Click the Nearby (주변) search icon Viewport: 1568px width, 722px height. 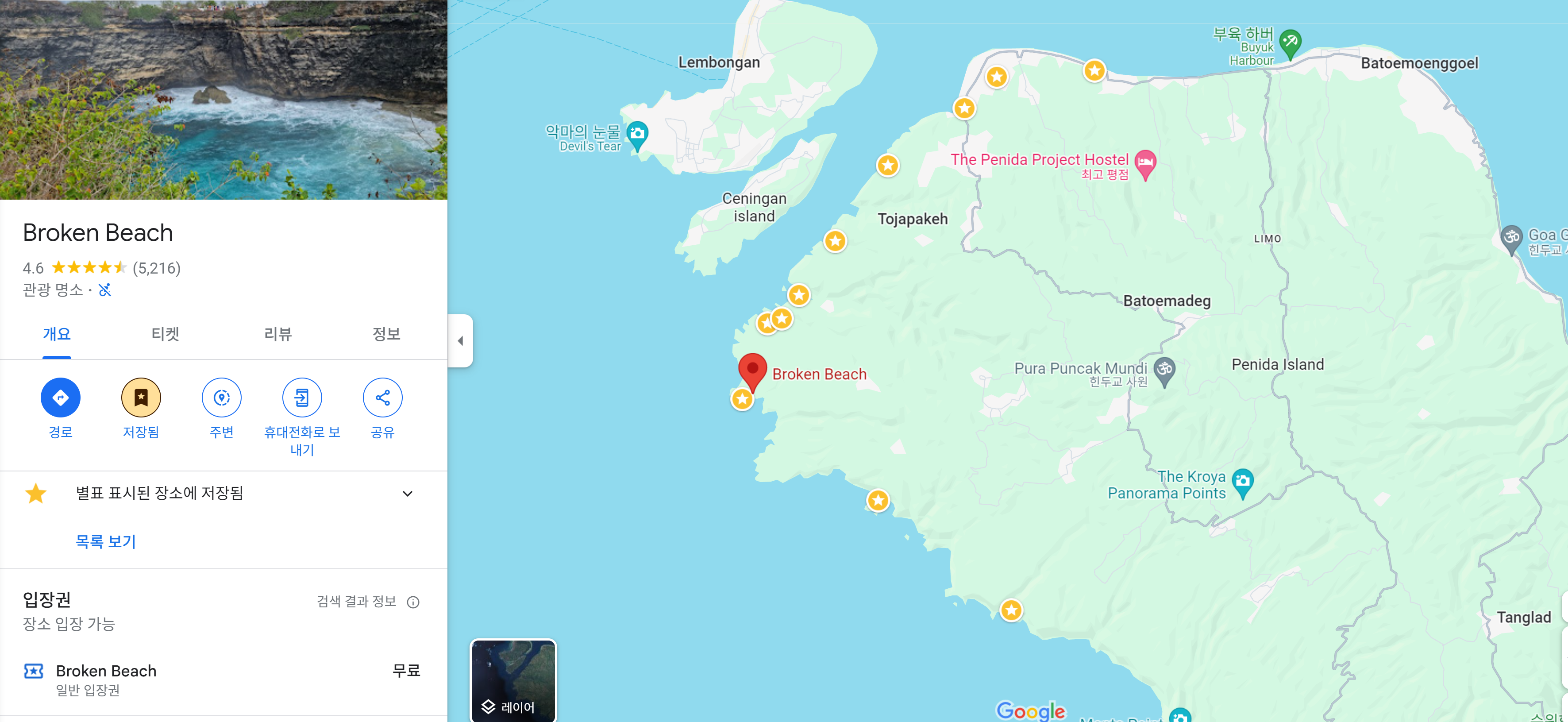(x=222, y=398)
